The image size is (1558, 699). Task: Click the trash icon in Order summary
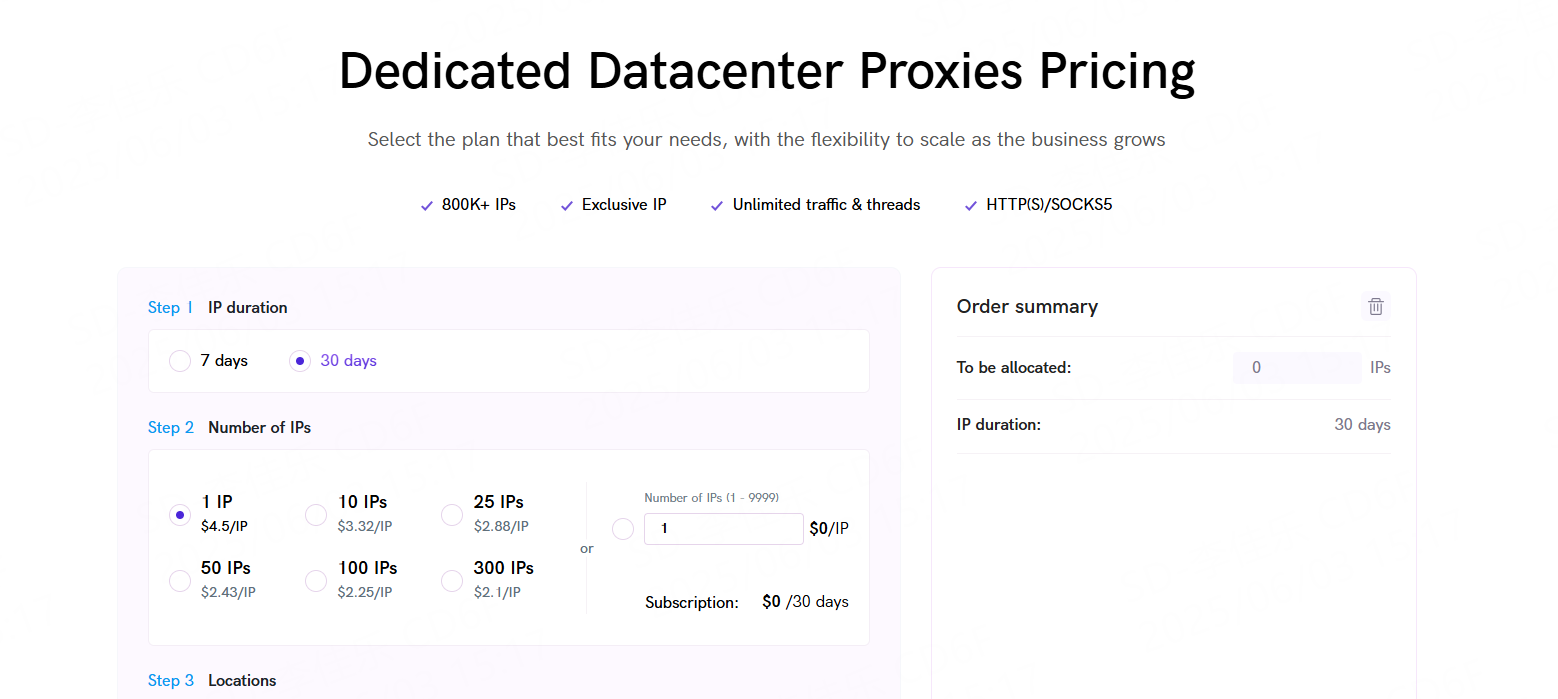[x=1376, y=306]
